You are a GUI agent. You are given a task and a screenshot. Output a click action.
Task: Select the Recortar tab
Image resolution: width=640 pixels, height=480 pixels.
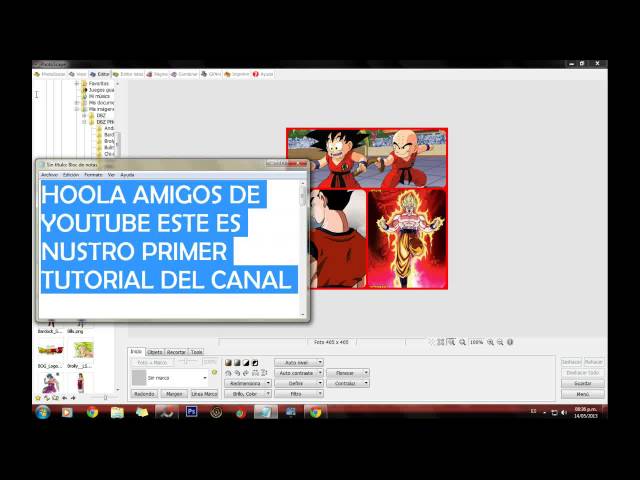pyautogui.click(x=176, y=352)
